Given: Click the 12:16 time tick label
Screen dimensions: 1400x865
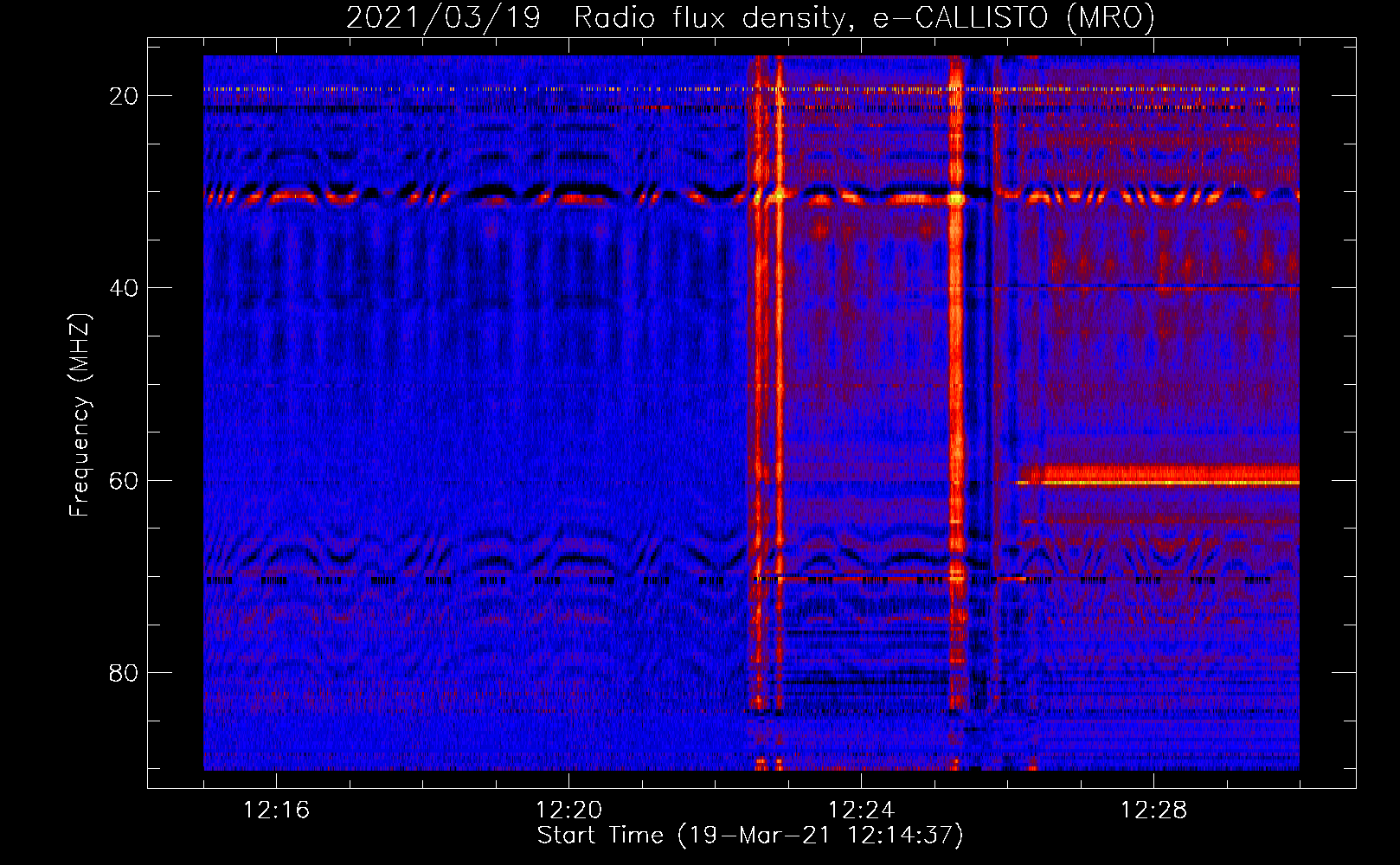Looking at the screenshot, I should pos(276,811).
